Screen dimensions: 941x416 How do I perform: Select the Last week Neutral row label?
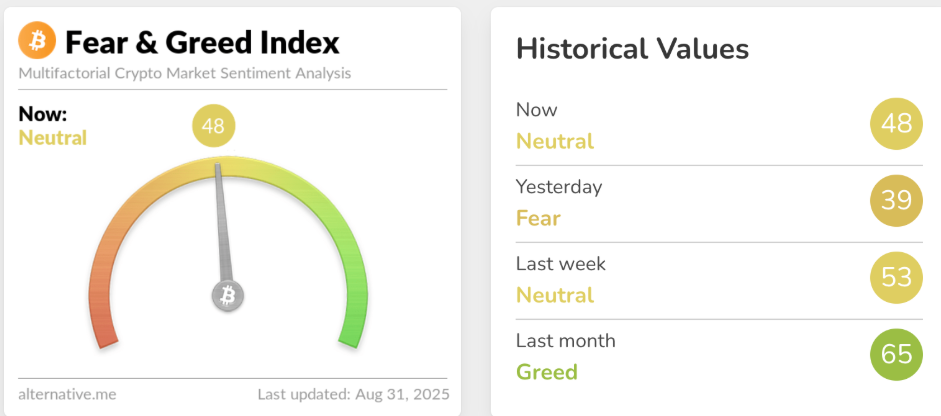coord(555,295)
